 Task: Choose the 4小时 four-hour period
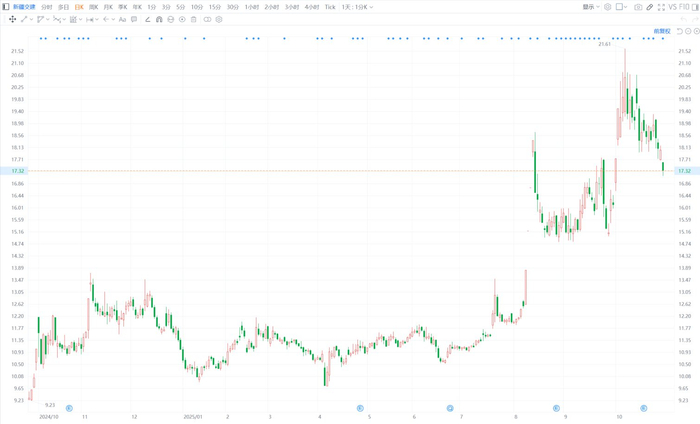[x=312, y=7]
